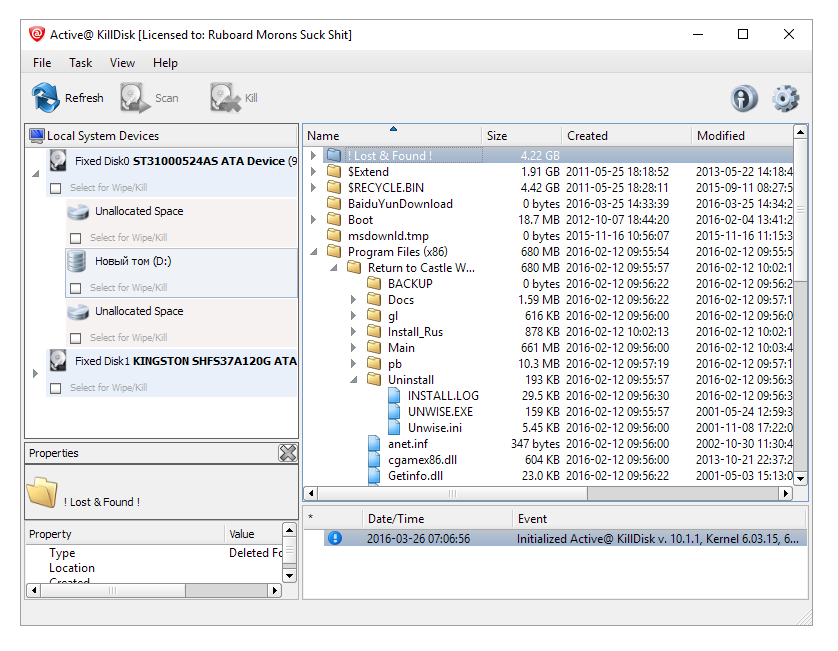The image size is (838, 651).
Task: Click the Lost & Found folder icon in list
Action: 334,155
